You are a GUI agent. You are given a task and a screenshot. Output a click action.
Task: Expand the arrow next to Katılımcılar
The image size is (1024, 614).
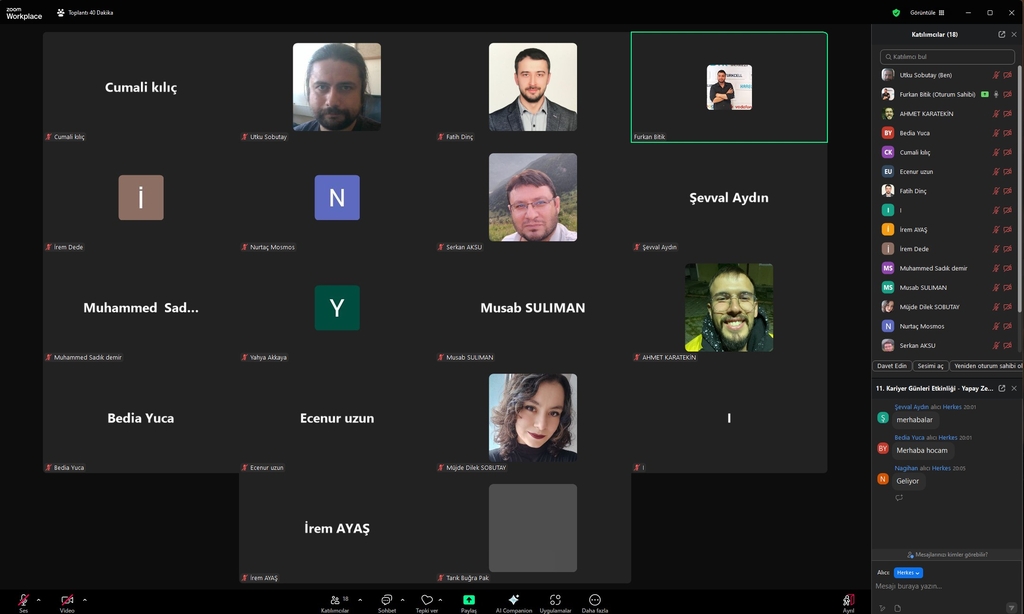pos(360,600)
